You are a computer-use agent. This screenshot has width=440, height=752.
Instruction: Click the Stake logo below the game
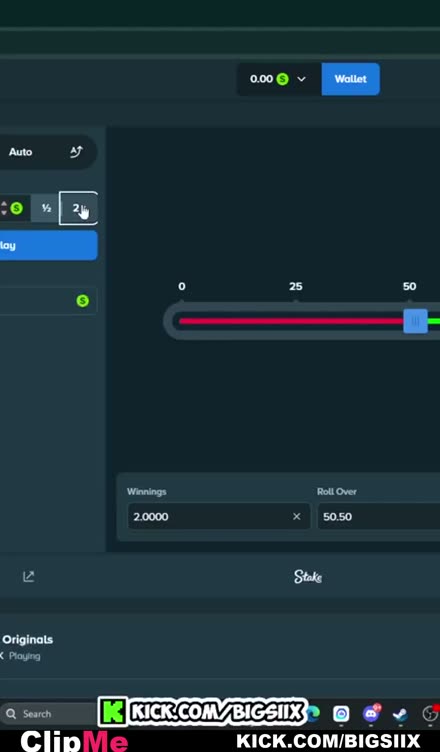point(308,576)
